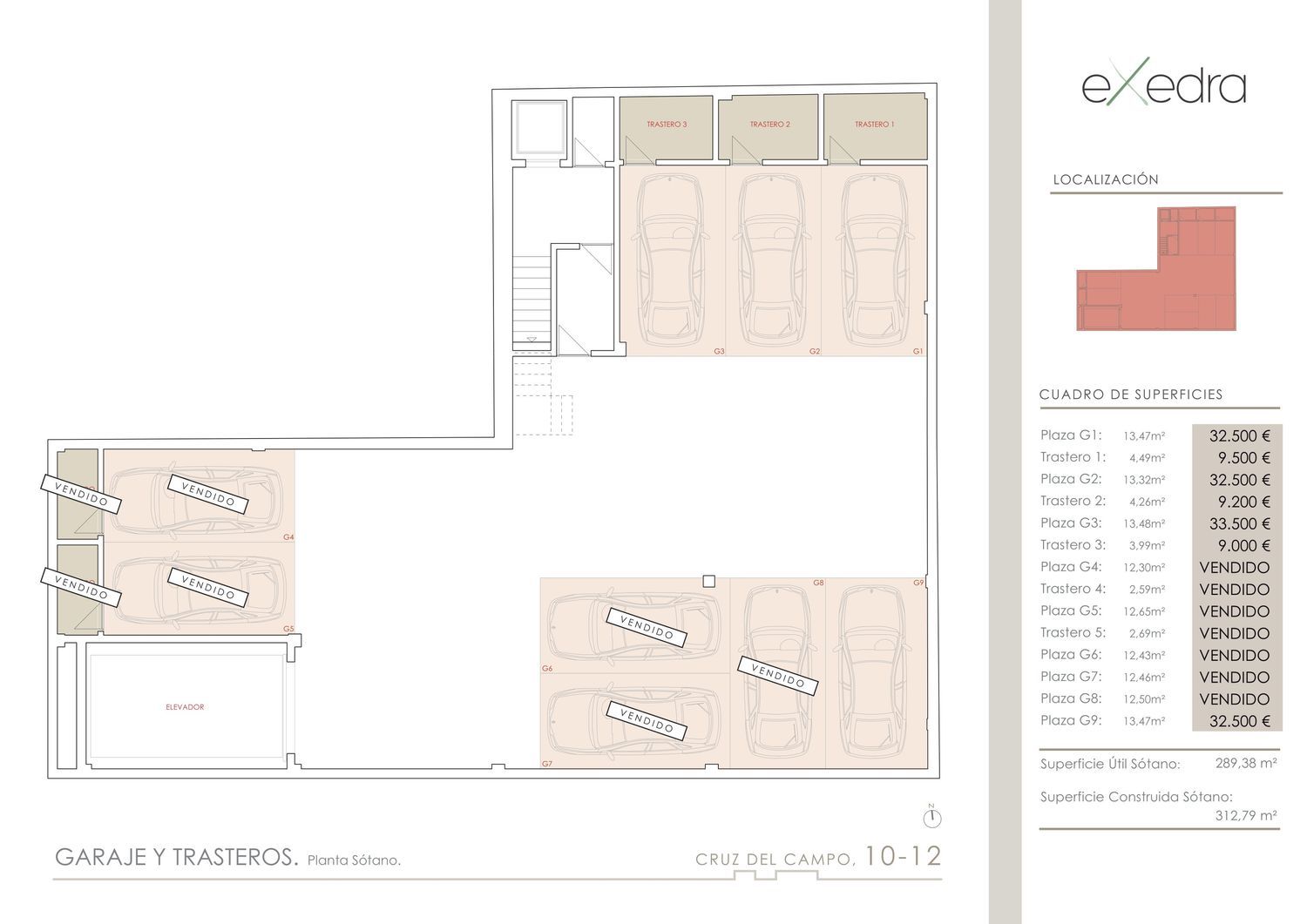Click the VENDIDO stamp on space G6

[646, 626]
